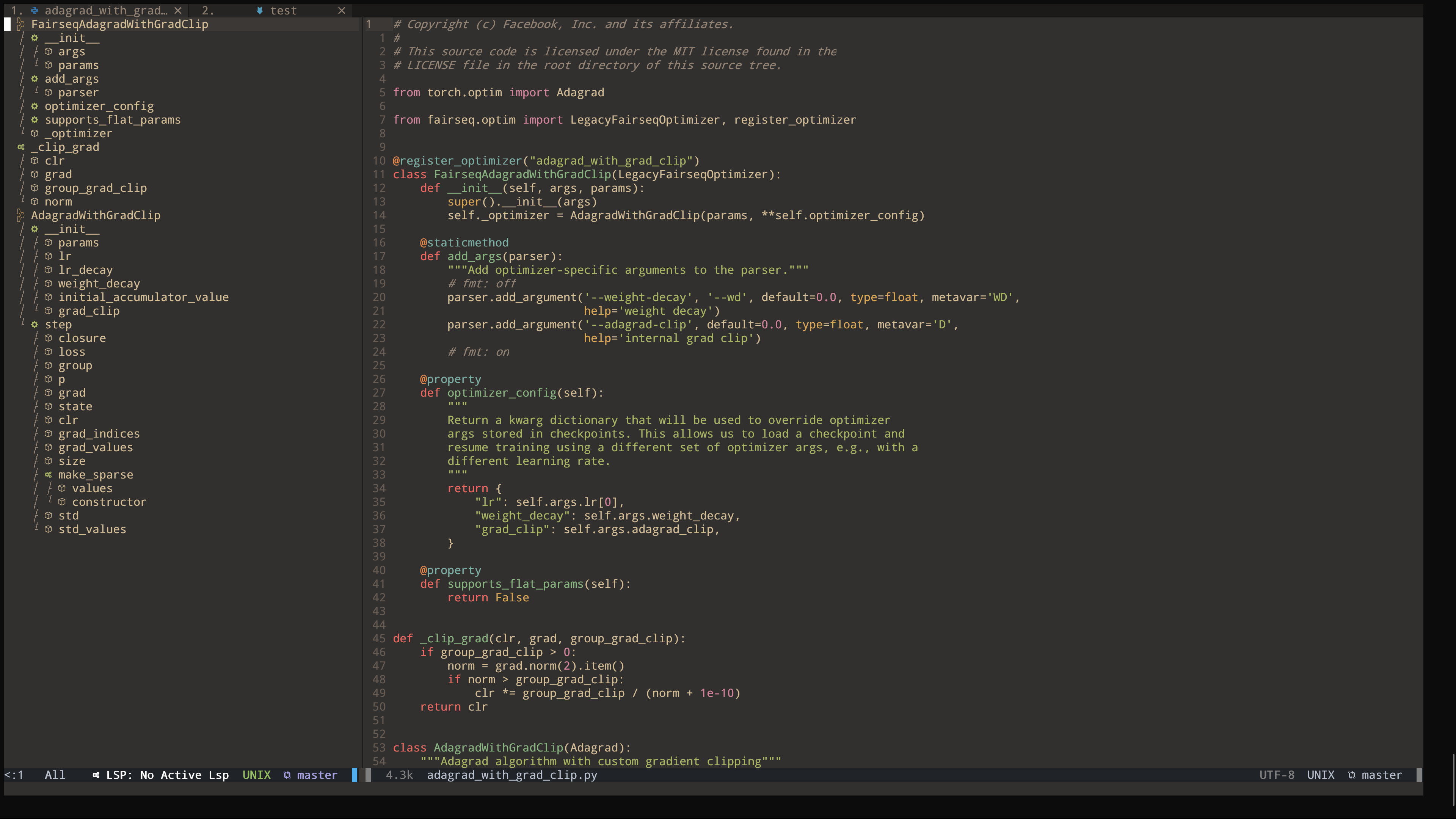
Task: Click the 'All' position indicator in statusline
Action: (x=55, y=775)
